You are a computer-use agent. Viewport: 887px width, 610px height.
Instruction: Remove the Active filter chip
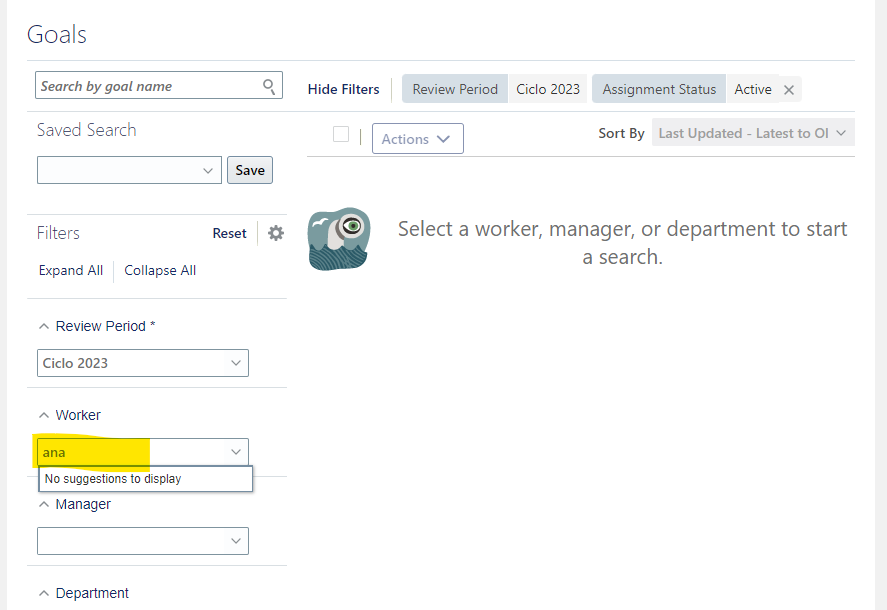[x=790, y=89]
